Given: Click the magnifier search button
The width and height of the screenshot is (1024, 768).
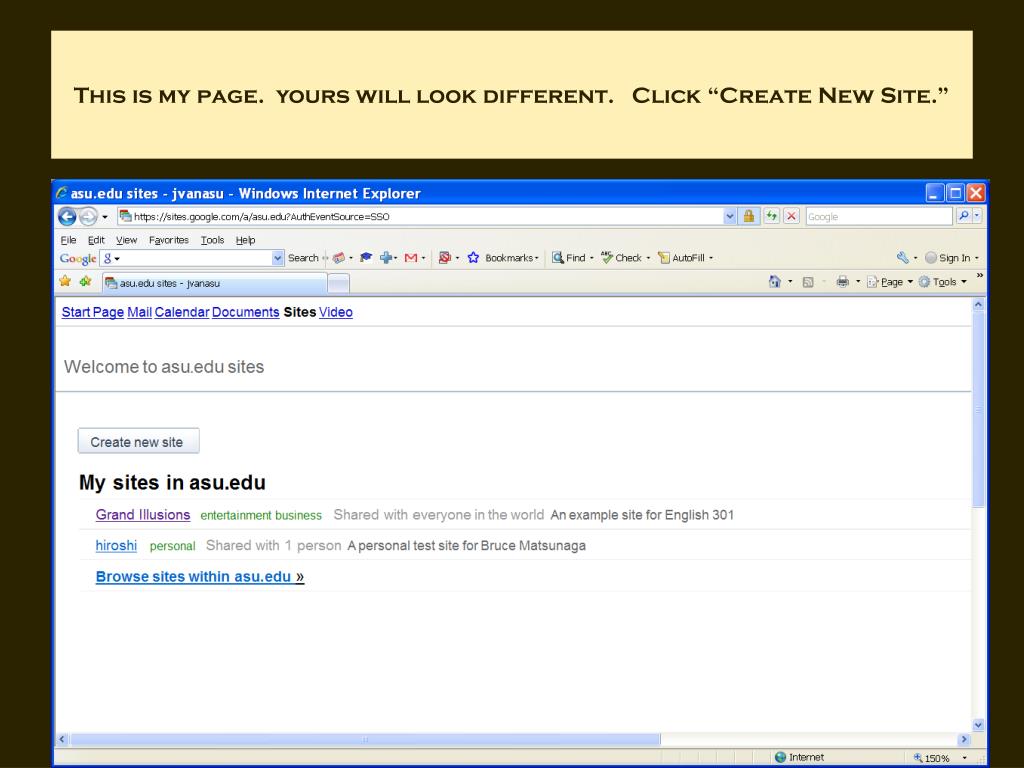Looking at the screenshot, I should [963, 216].
